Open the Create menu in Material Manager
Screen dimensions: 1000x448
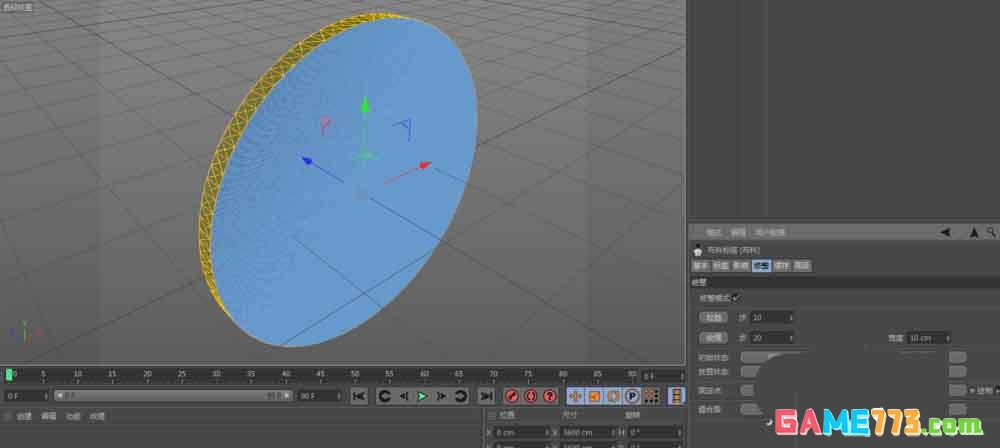[24, 416]
